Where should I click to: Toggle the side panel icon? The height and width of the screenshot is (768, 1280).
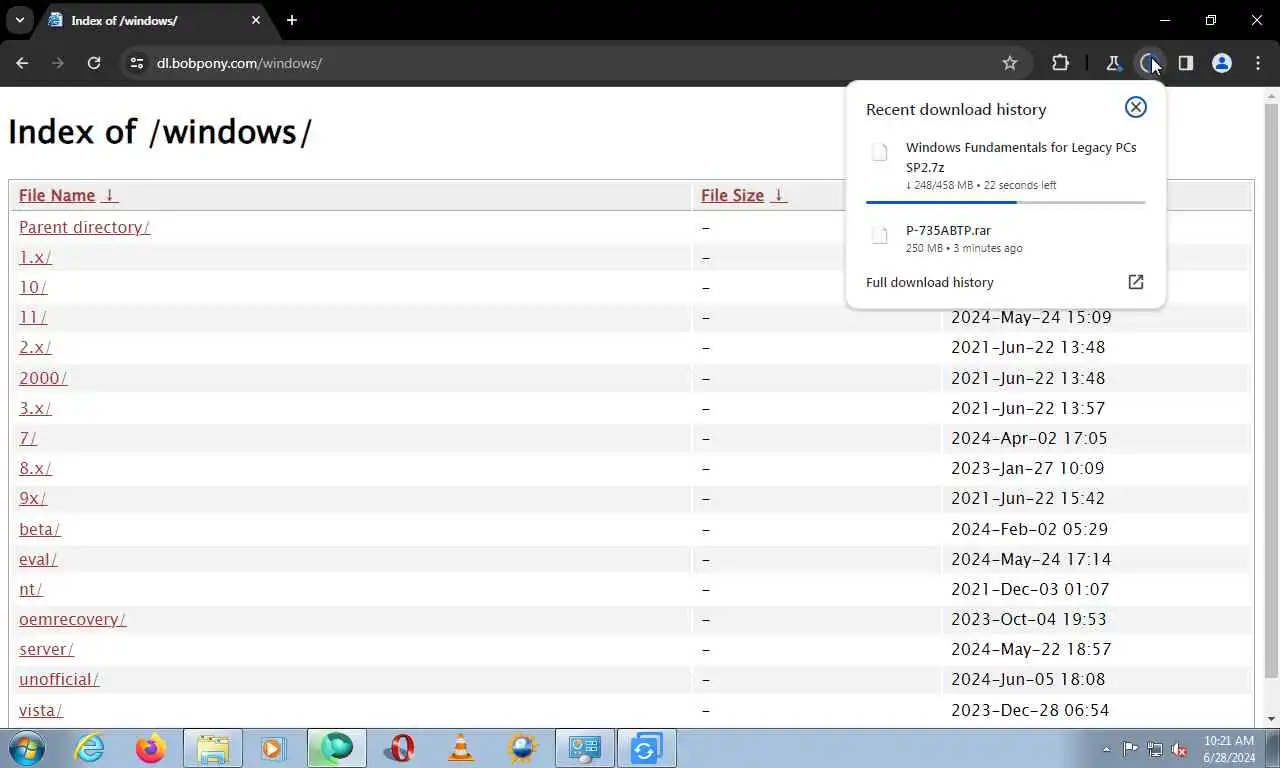pos(1185,63)
